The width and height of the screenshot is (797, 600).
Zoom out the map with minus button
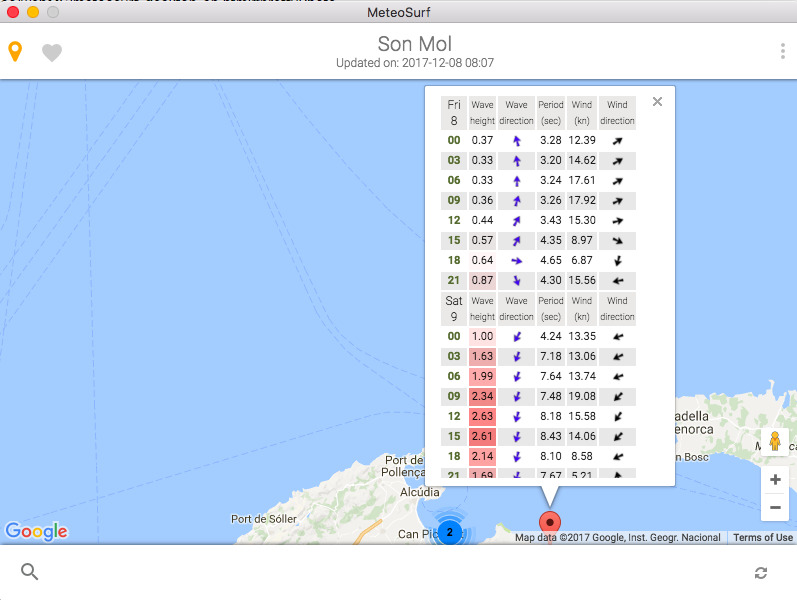[x=775, y=507]
